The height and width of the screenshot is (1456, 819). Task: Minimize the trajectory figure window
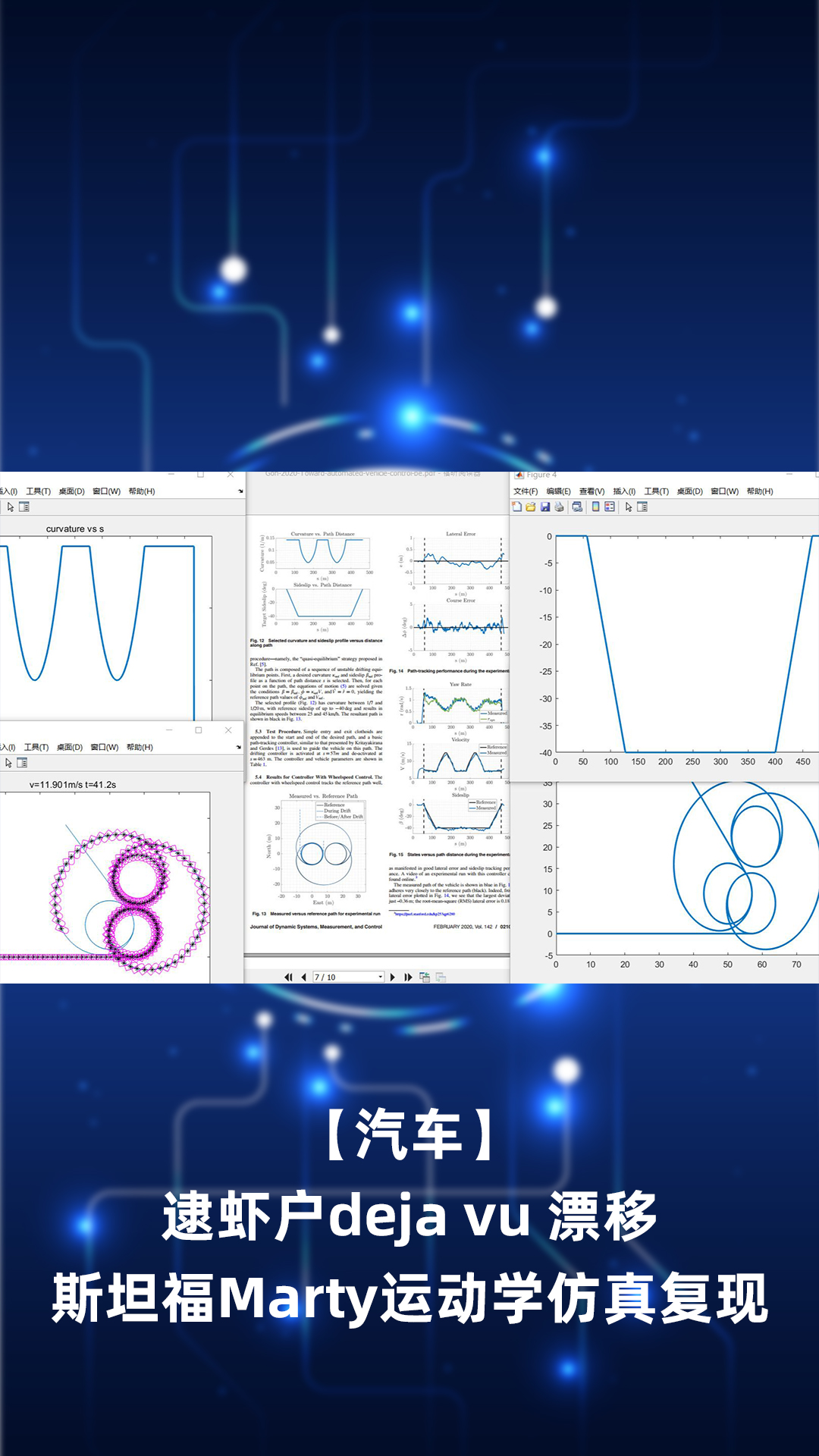pyautogui.click(x=170, y=730)
